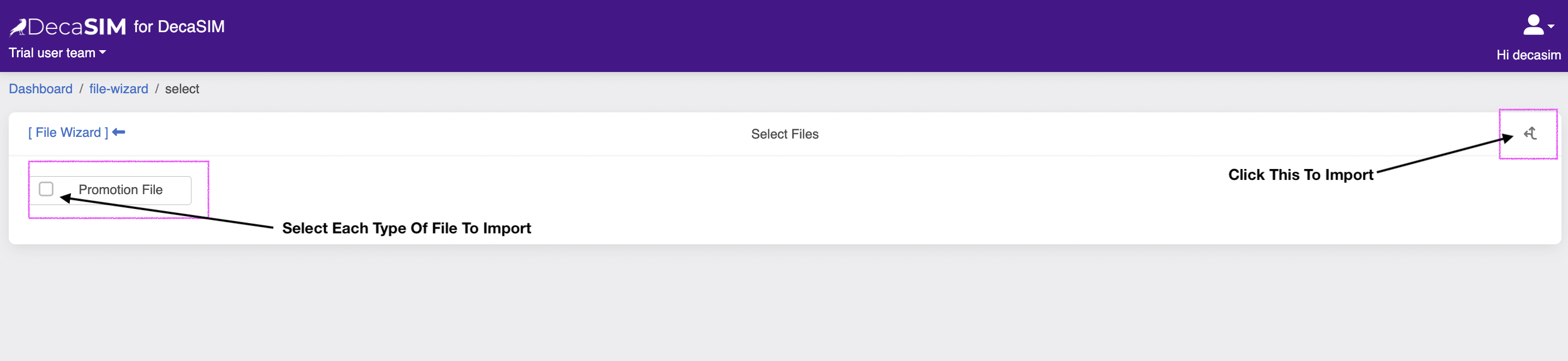
Task: Click the Promotion File option box border
Action: (111, 190)
